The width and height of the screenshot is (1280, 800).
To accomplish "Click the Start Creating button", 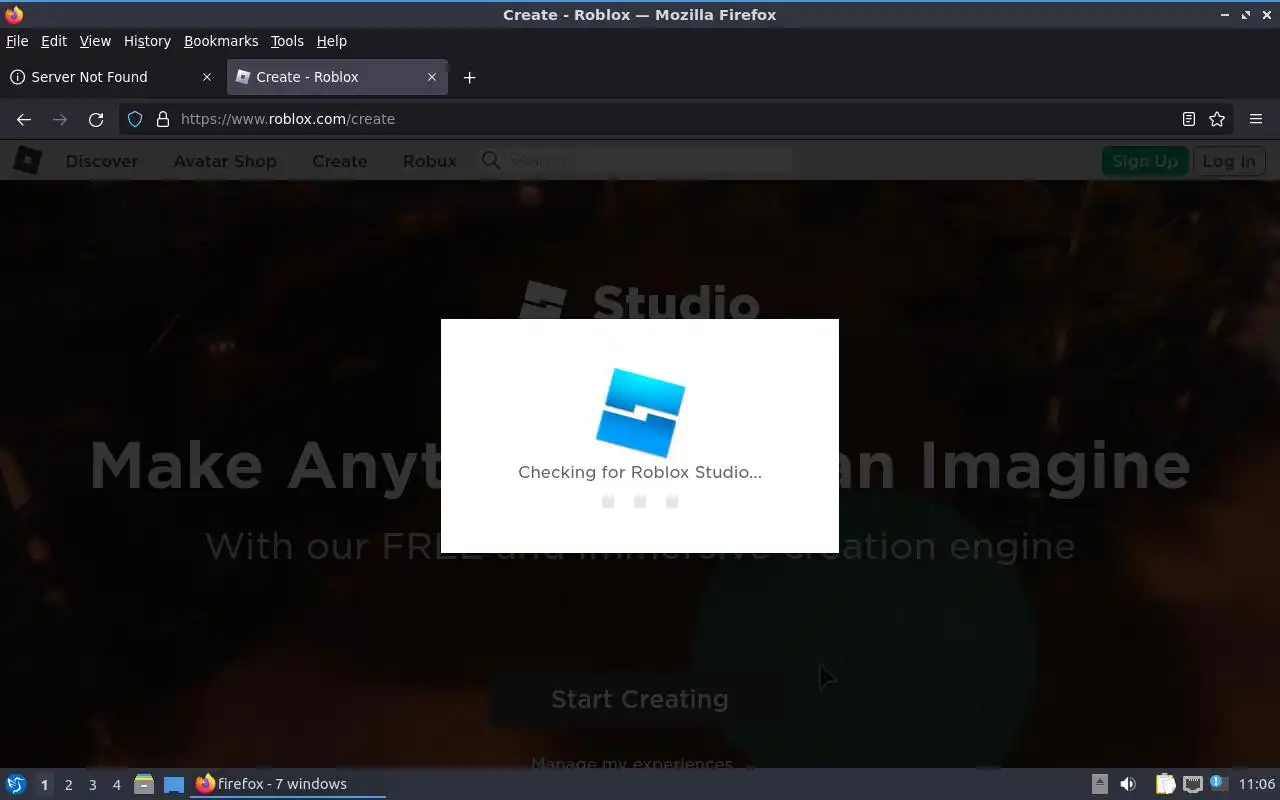I will tap(640, 699).
